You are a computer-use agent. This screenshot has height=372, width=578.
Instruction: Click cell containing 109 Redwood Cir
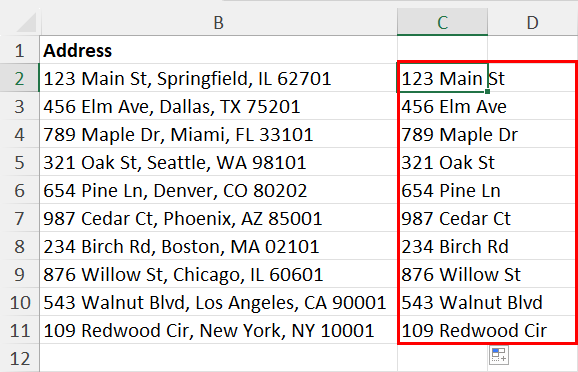click(x=442, y=330)
